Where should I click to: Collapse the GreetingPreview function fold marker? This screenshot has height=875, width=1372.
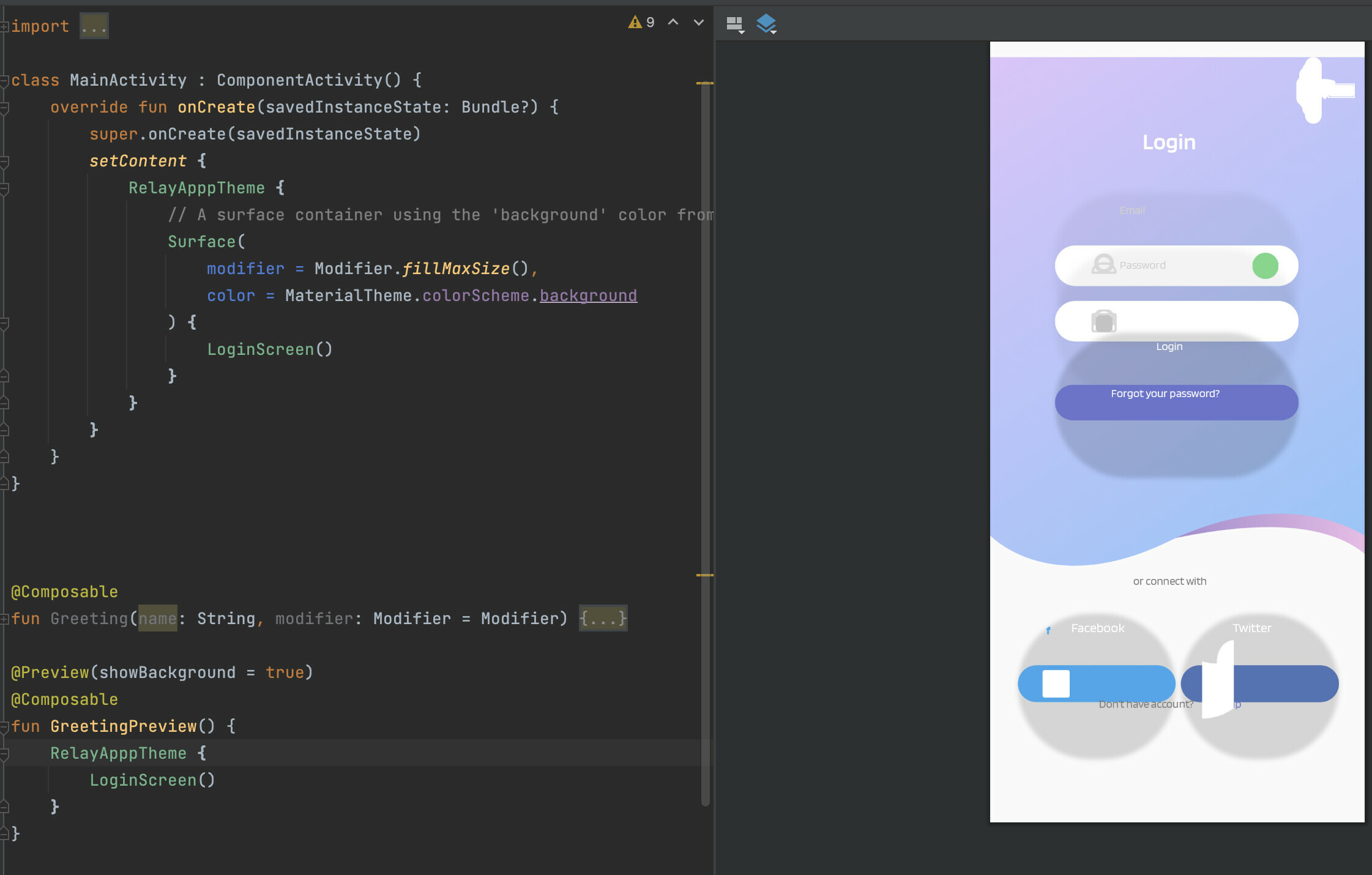tap(4, 727)
